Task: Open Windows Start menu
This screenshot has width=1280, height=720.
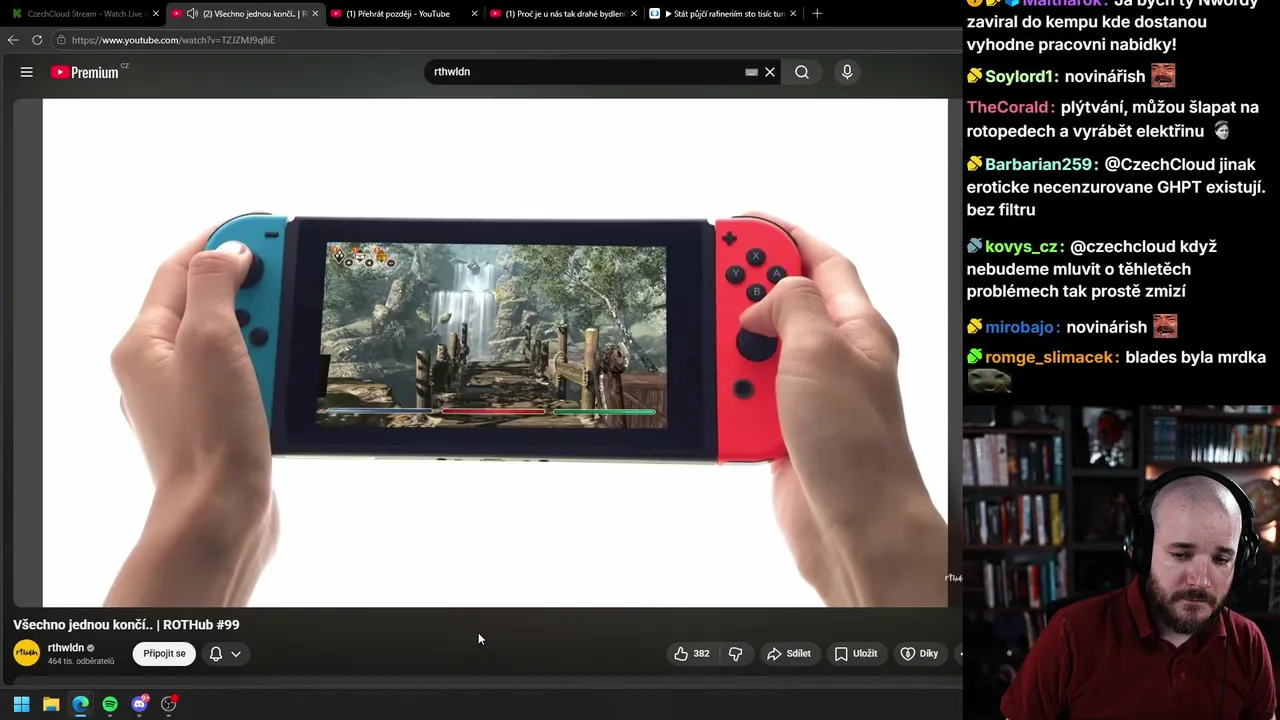Action: [21, 704]
